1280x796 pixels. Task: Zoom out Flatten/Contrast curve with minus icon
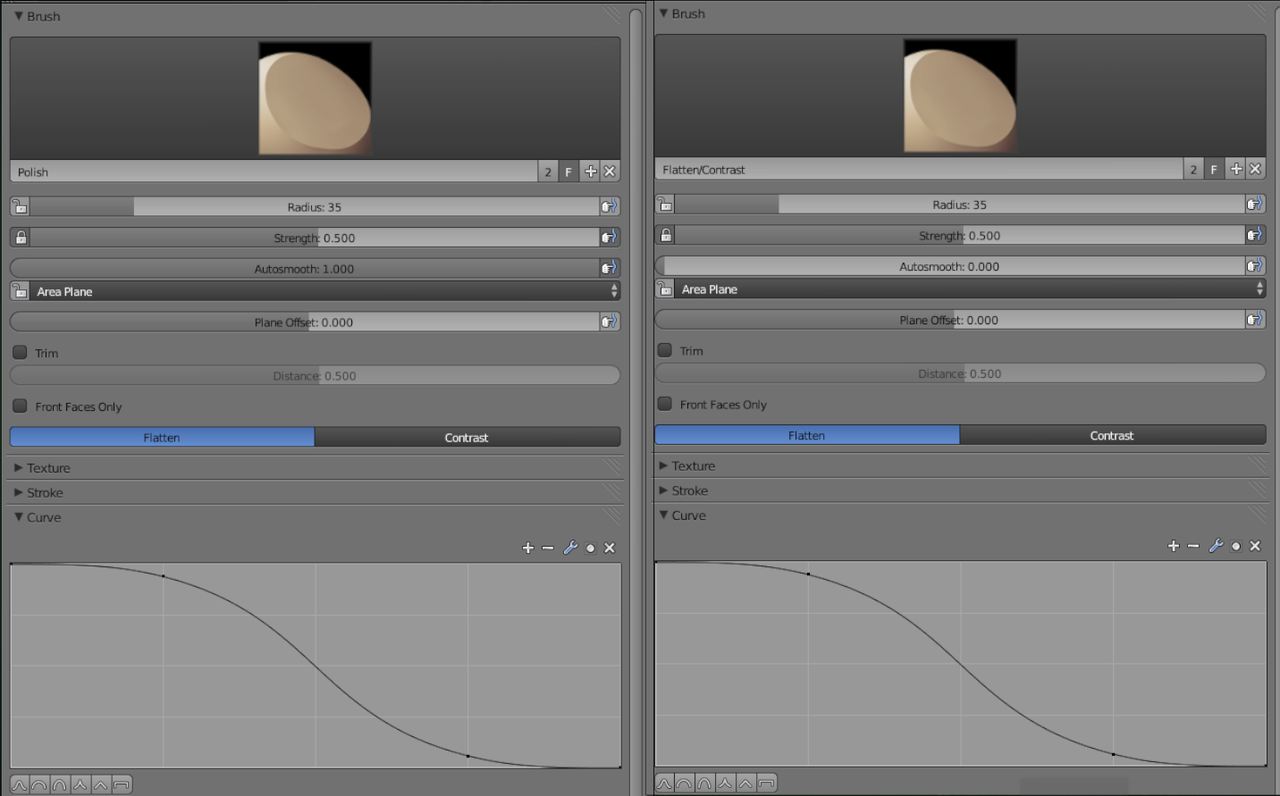click(1193, 546)
